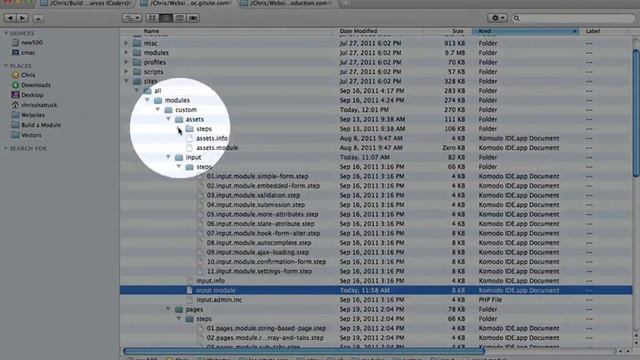
Task: Click the enclosing folder up arrow button
Action: point(38,18)
